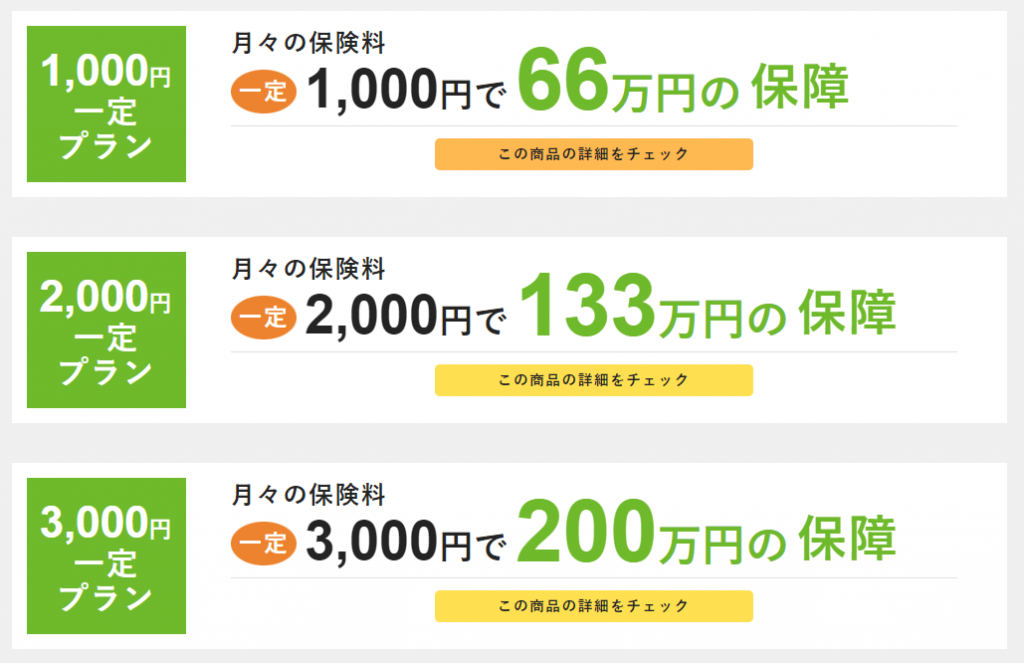
Task: Check product details for the 200万円 plan
Action: click(593, 606)
